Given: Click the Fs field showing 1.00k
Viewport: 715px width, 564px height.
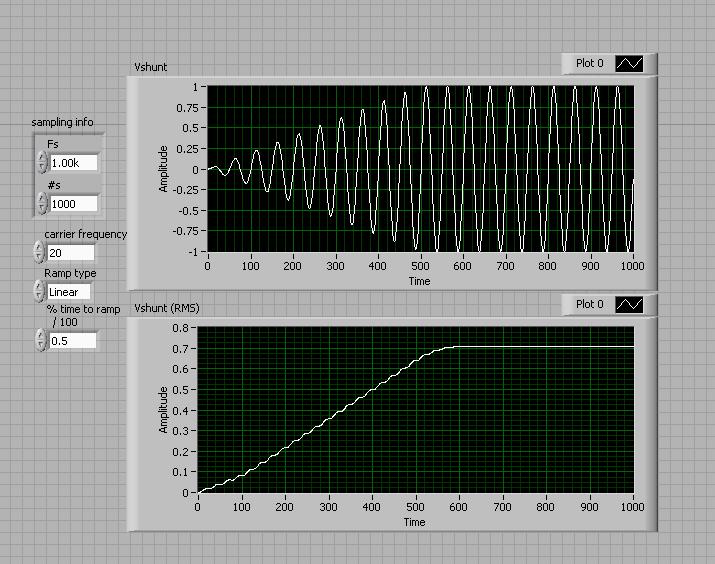Looking at the screenshot, I should pos(73,163).
